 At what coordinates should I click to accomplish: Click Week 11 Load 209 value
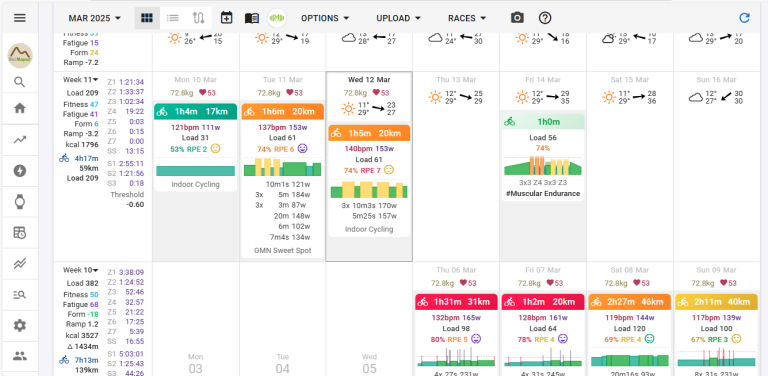click(82, 93)
